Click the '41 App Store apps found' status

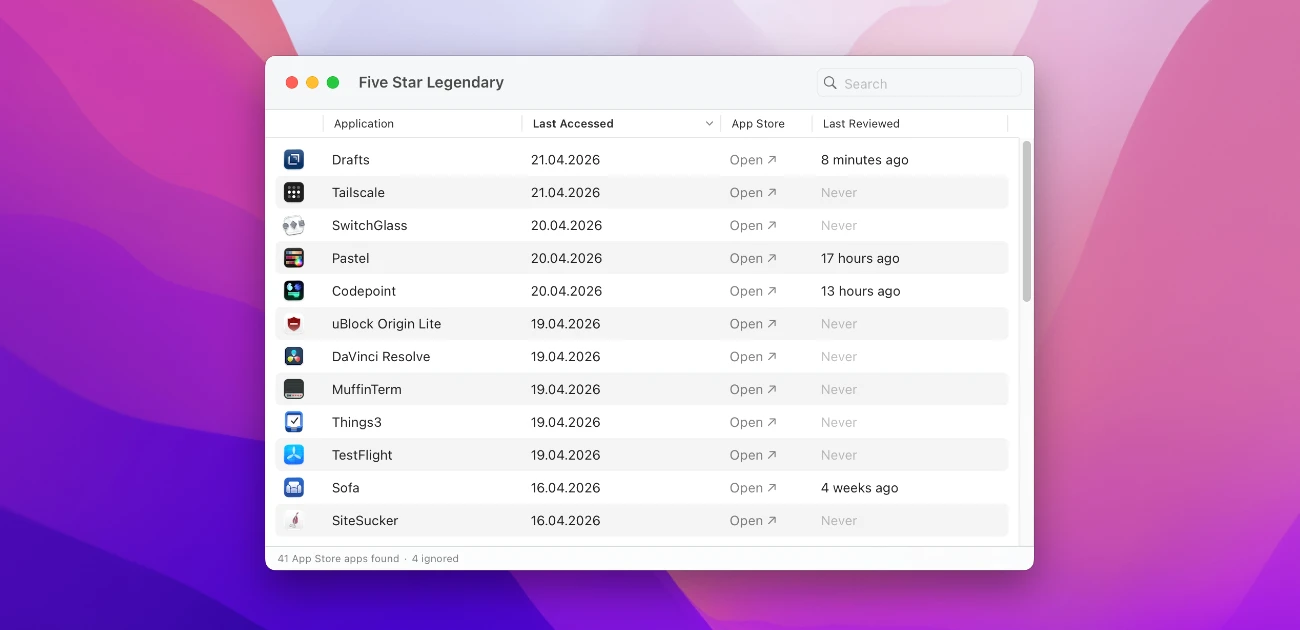(x=338, y=559)
